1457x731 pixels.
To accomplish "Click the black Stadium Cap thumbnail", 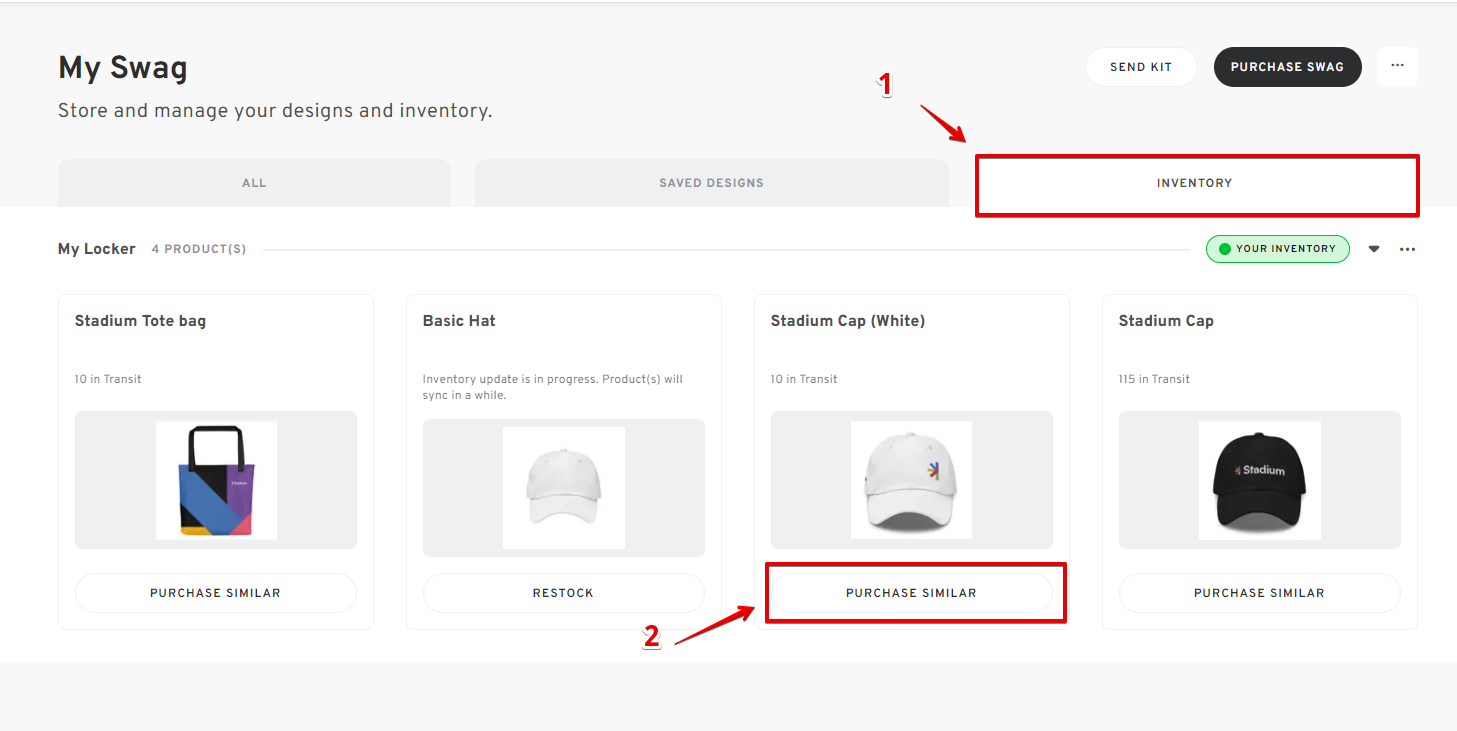I will (x=1259, y=480).
